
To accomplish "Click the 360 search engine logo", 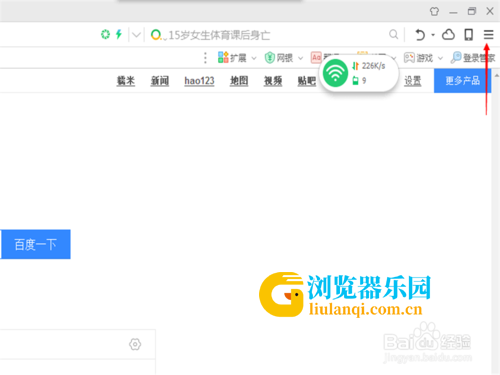I will pos(156,34).
